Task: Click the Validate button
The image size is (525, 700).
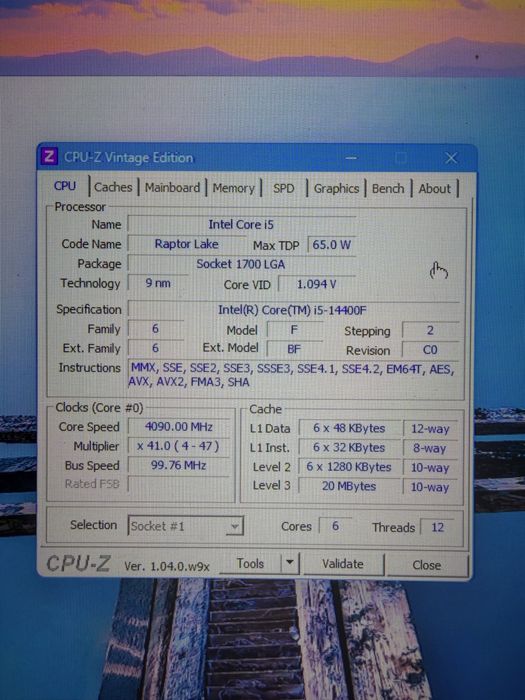Action: pos(343,564)
